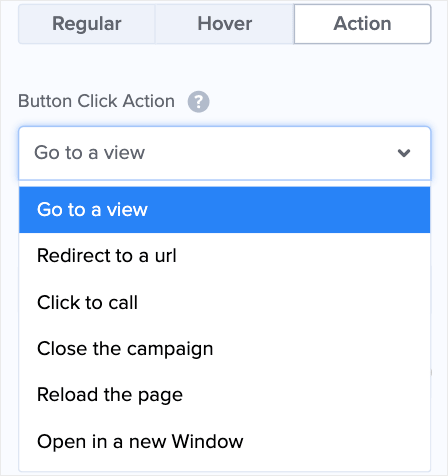Set button action to Close the campaign

click(225, 349)
